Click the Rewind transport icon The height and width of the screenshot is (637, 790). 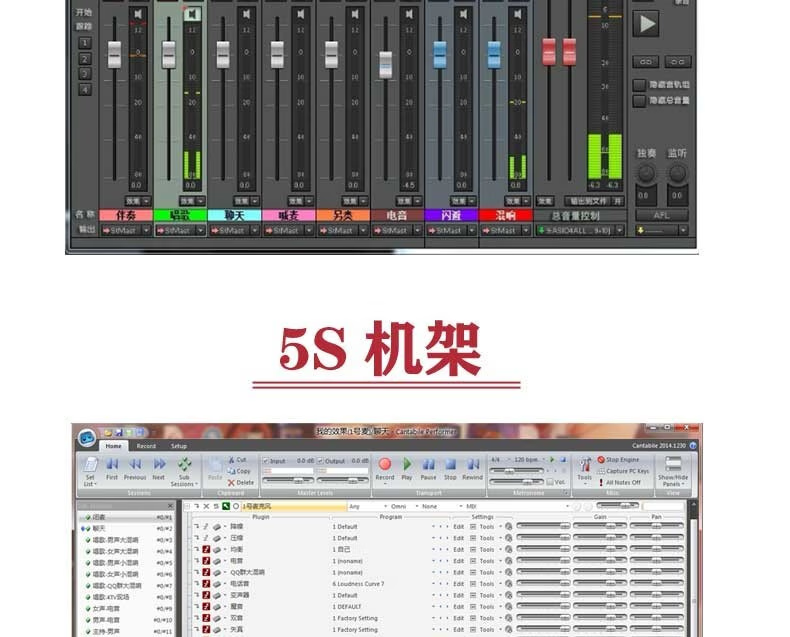tap(472, 465)
